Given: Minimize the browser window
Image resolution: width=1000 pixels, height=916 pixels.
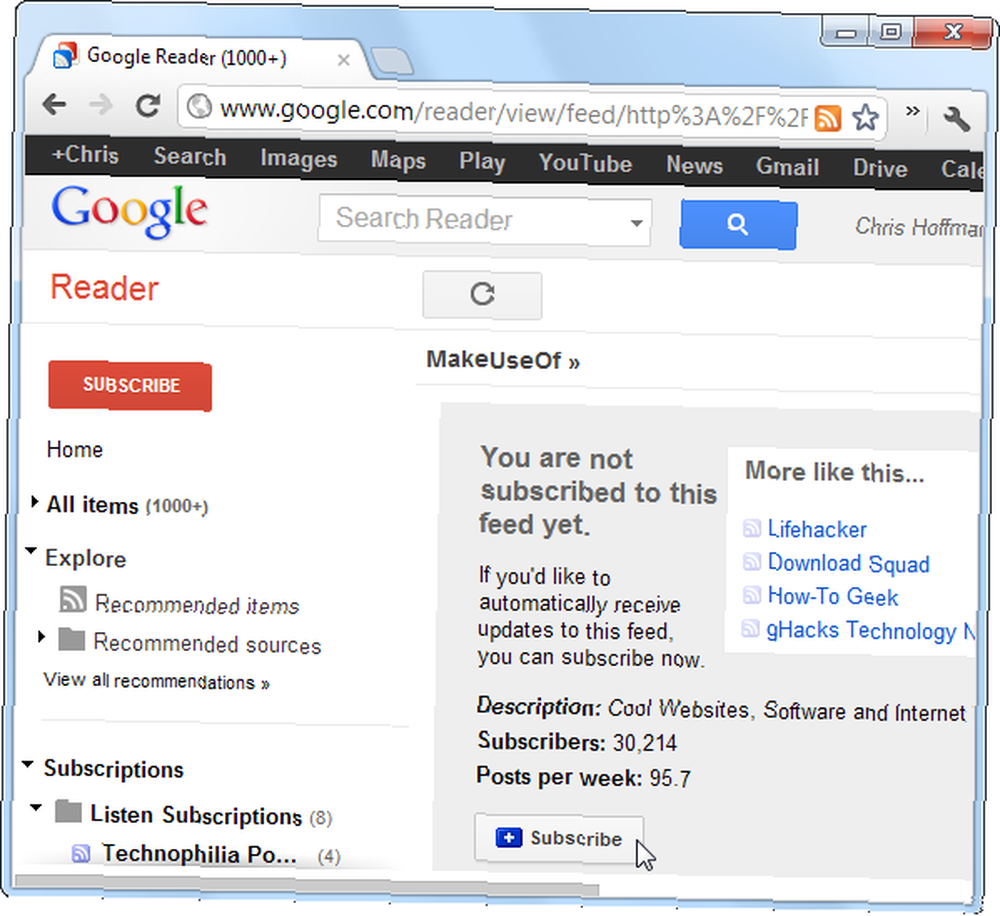Looking at the screenshot, I should click(x=846, y=32).
